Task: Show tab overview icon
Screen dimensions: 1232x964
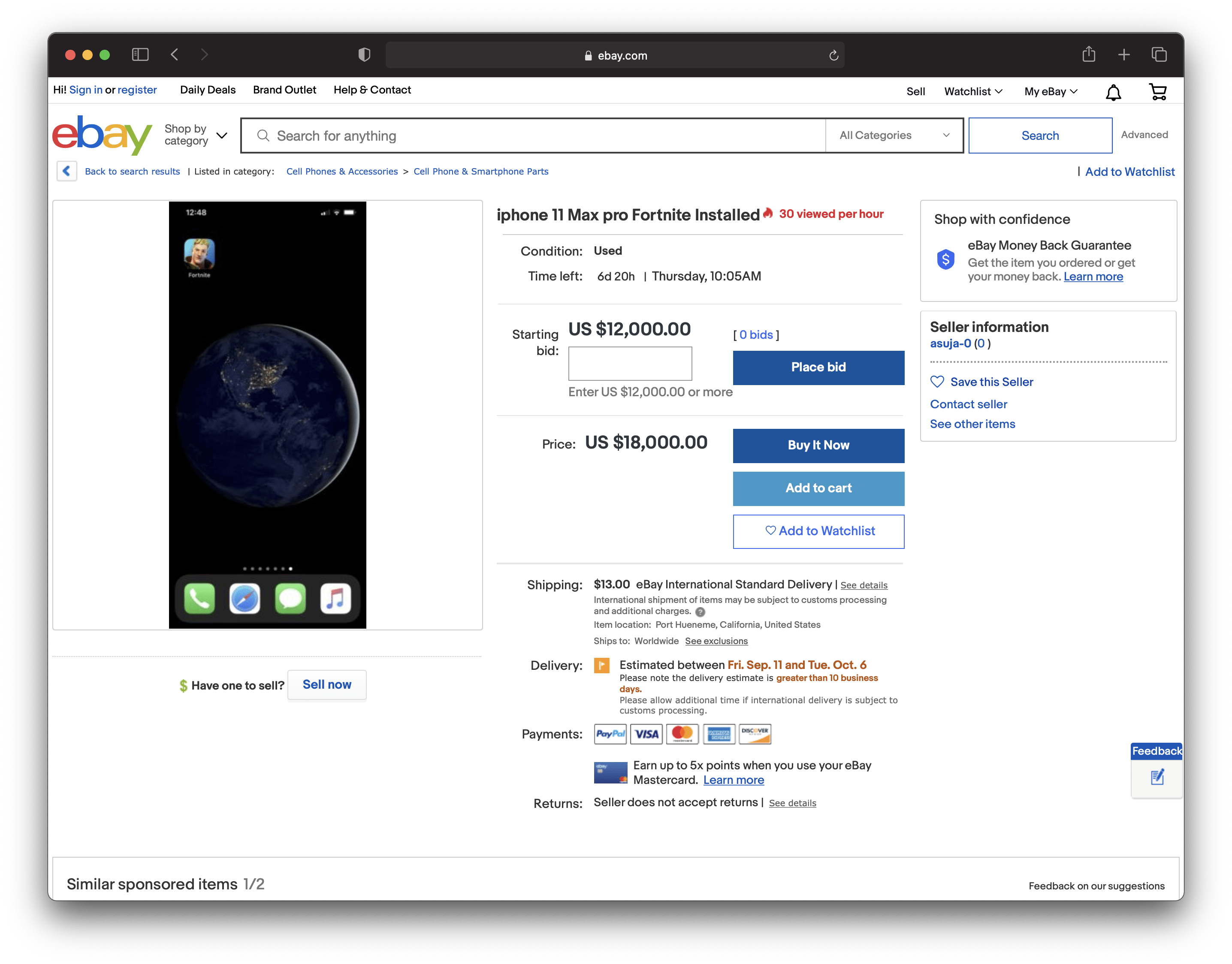Action: coord(1159,55)
